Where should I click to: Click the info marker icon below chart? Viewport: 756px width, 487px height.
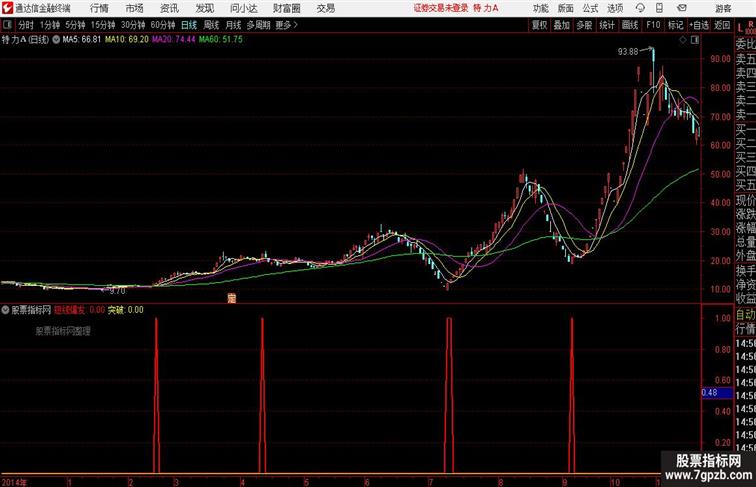pos(231,298)
